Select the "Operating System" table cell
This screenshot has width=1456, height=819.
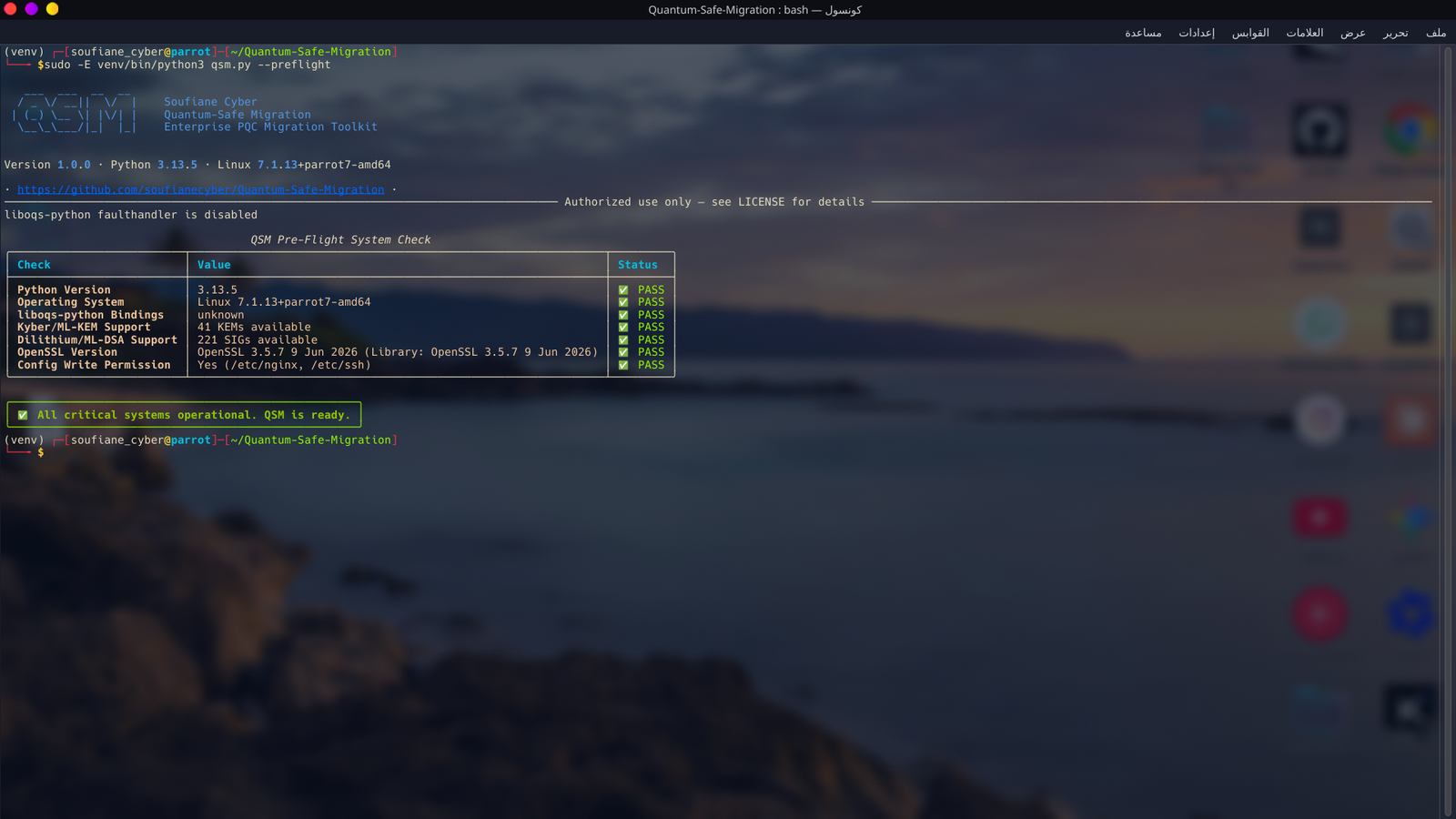(x=70, y=302)
